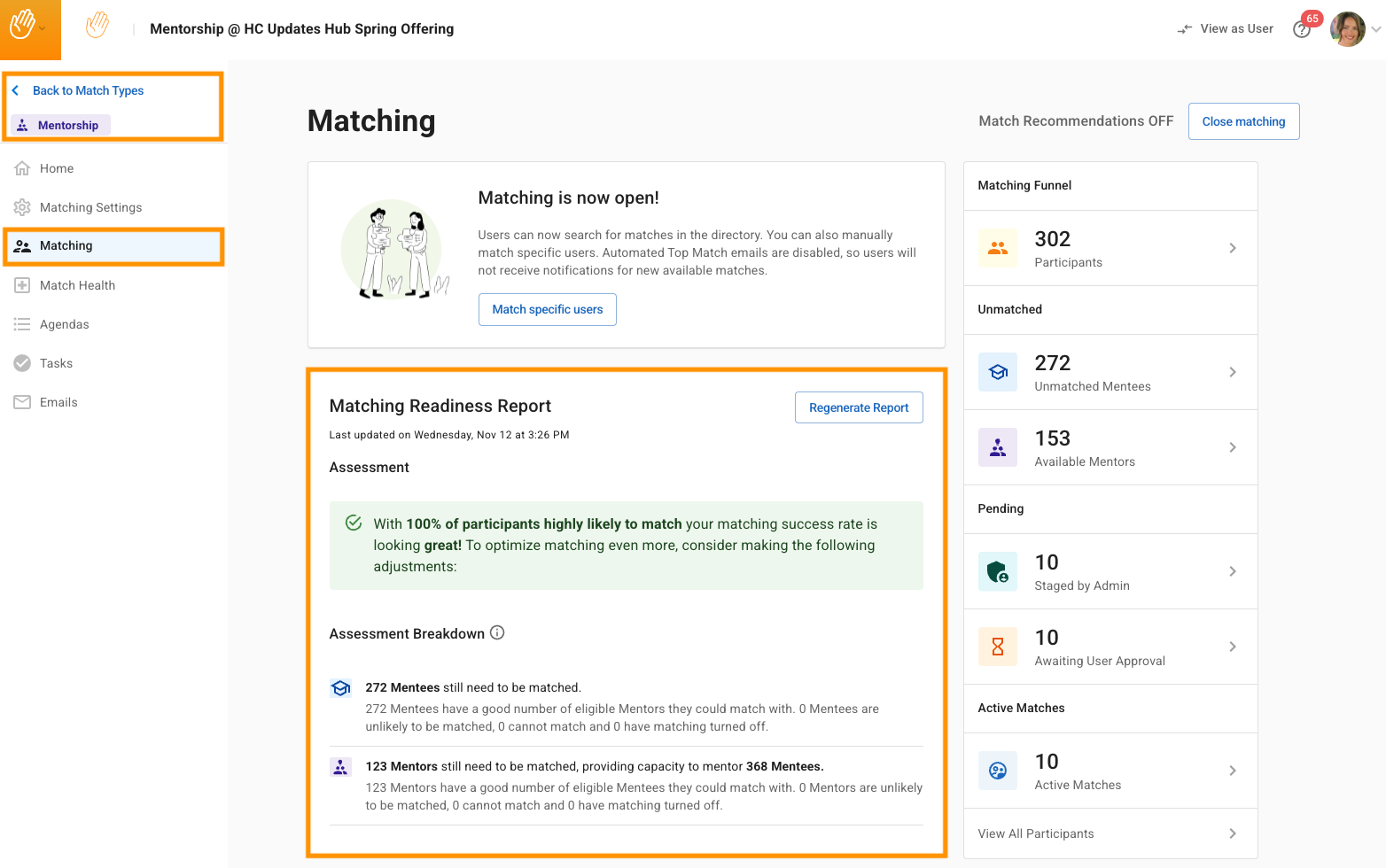Click the Regenerate Report button
This screenshot has width=1386, height=868.
859,407
